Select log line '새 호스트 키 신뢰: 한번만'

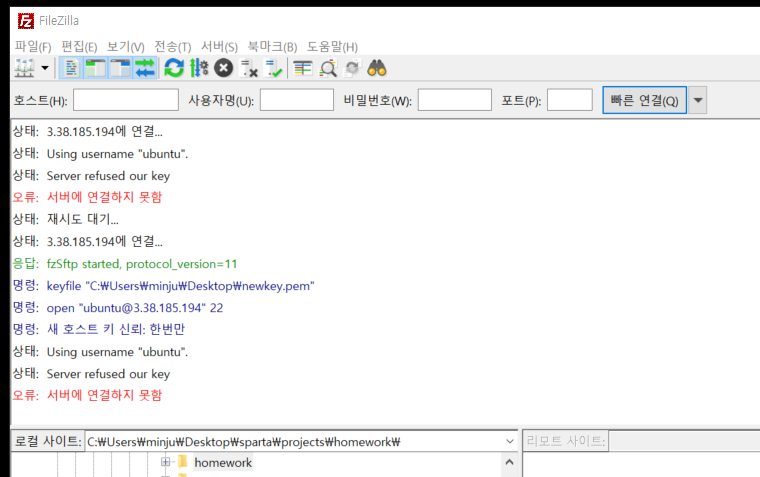116,329
